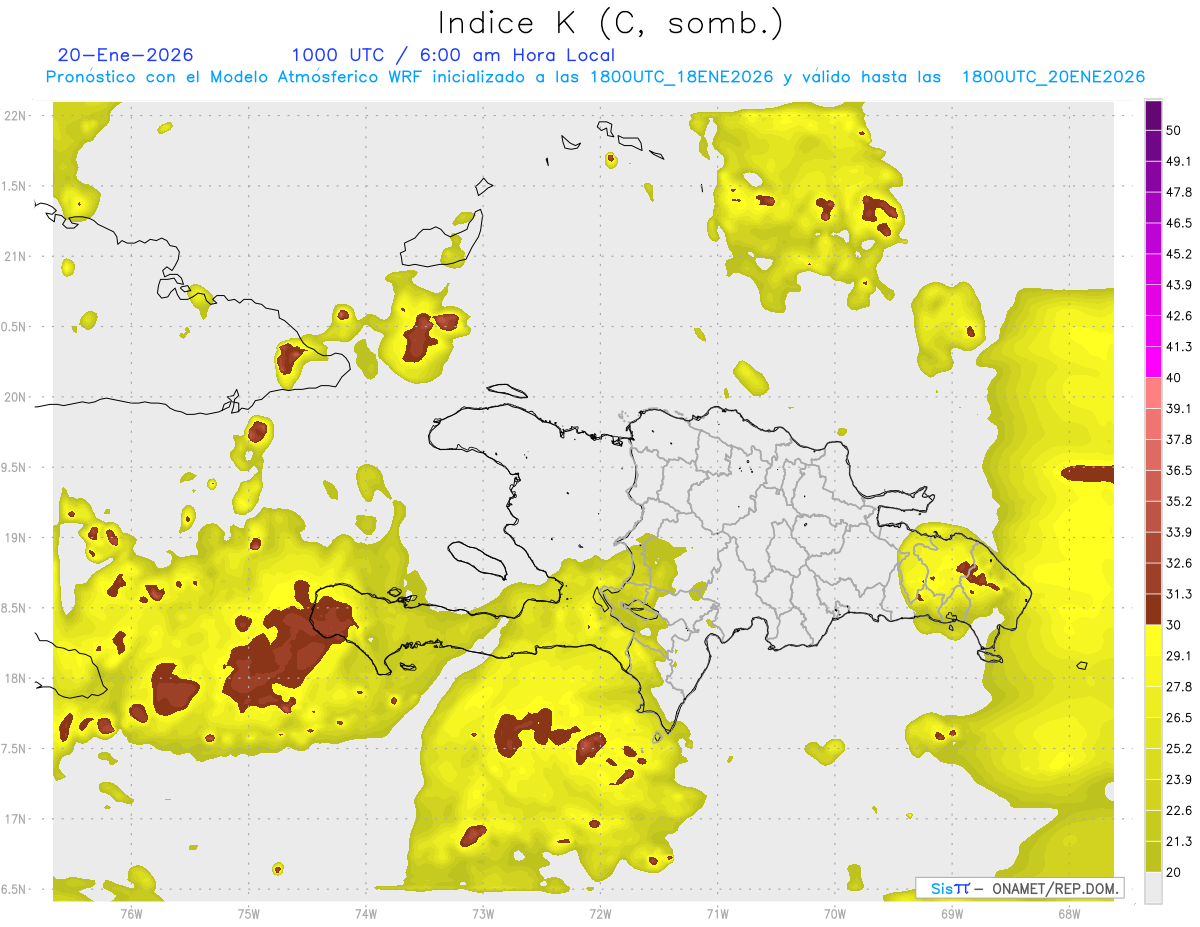Screen dimensions: 1200x927
Task: Click the 'ONAMET/REP.DOM.' credit label
Action: 1053,888
